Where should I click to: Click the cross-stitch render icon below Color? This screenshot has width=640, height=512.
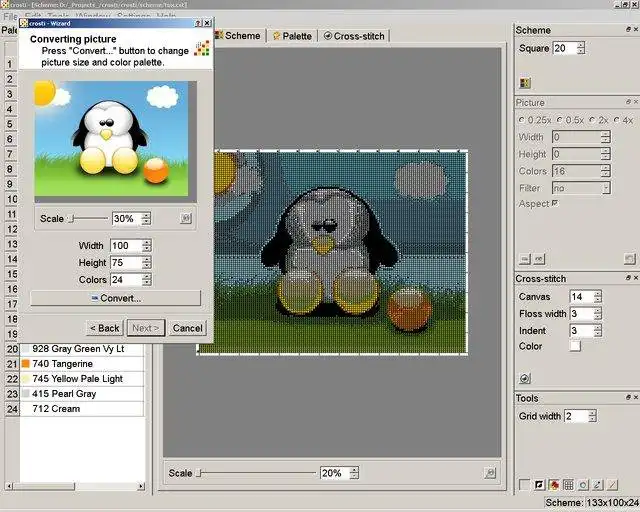pyautogui.click(x=525, y=378)
